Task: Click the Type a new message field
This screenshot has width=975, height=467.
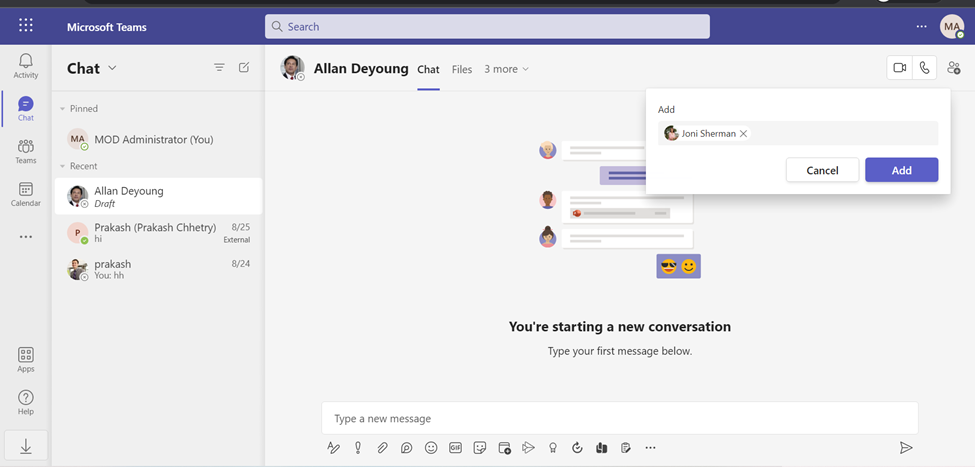Action: click(620, 418)
